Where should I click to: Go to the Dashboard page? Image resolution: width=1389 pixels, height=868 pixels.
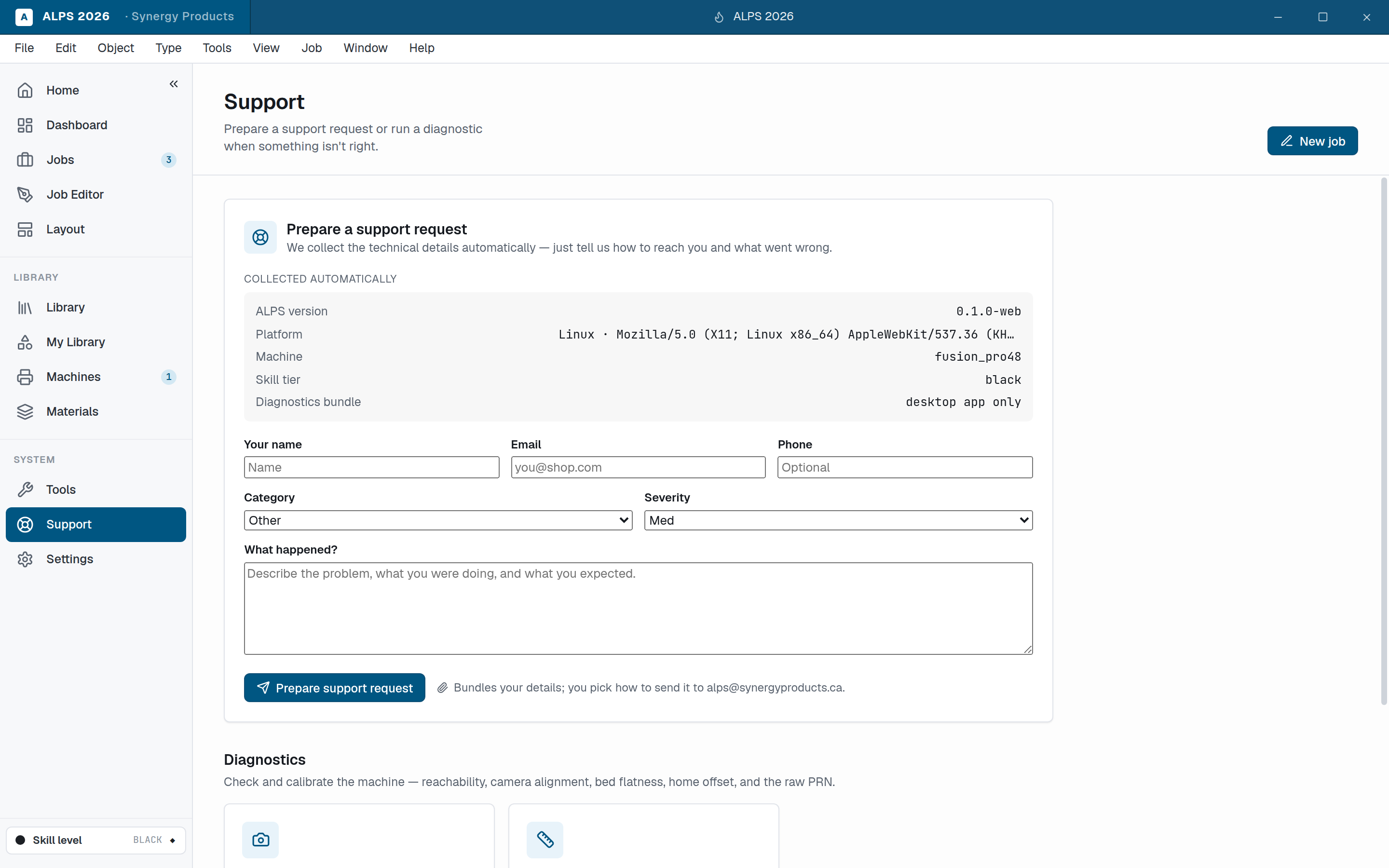[96, 125]
